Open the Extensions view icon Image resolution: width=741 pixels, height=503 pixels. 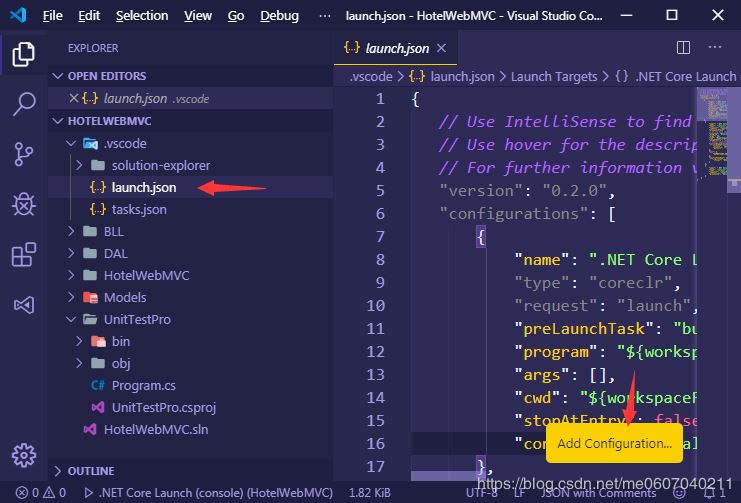24,255
